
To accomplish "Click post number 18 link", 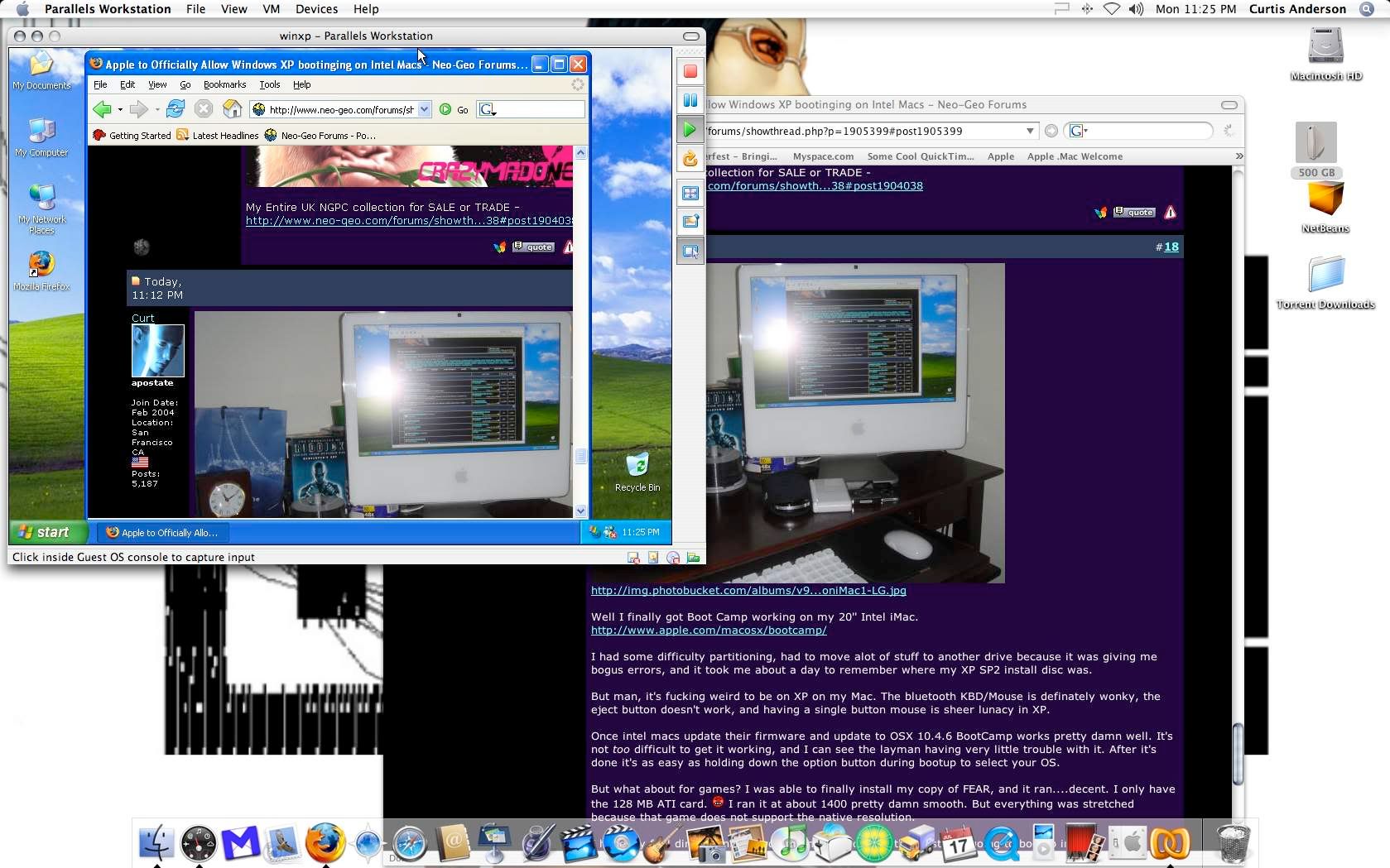I will (x=1171, y=247).
